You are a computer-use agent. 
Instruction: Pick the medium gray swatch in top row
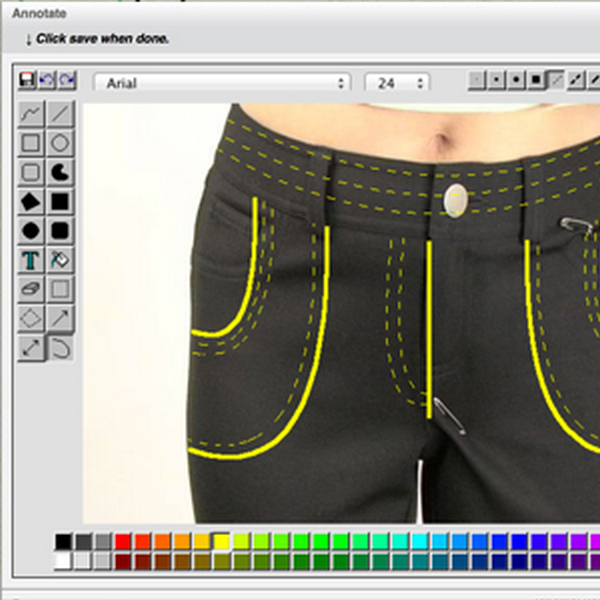[103, 541]
